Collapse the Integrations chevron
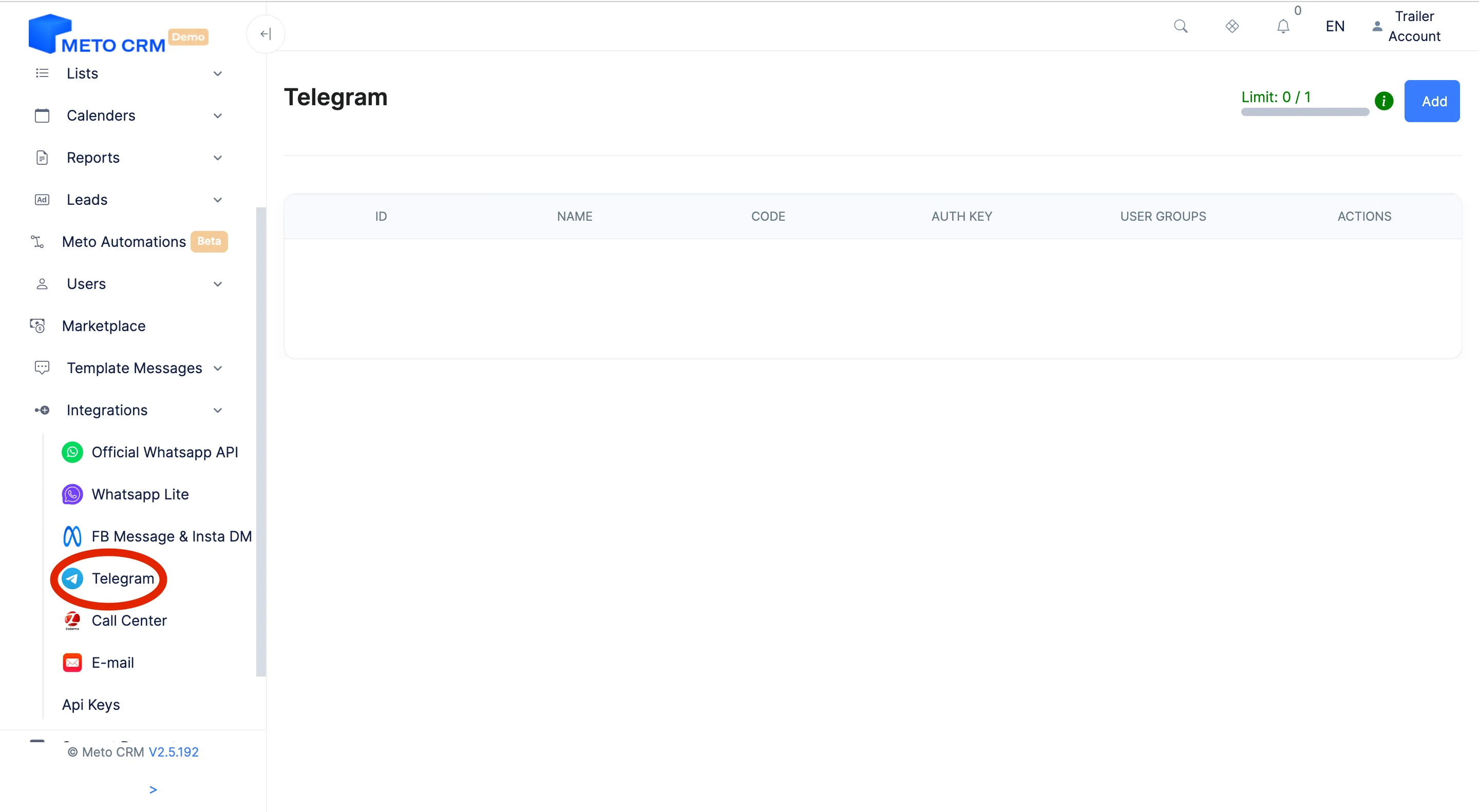This screenshot has width=1479, height=812. tap(218, 410)
